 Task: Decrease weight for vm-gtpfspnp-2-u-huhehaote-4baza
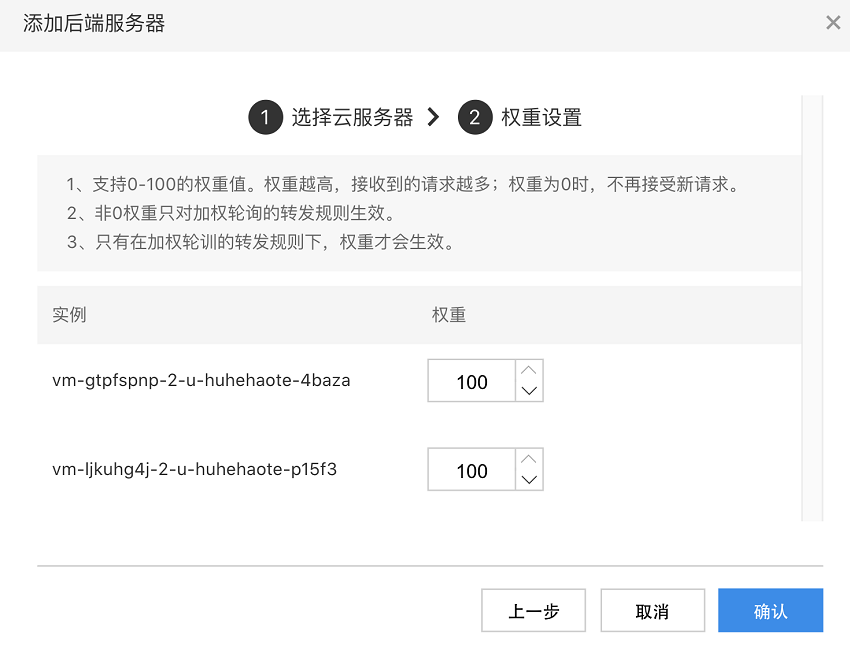pyautogui.click(x=530, y=391)
